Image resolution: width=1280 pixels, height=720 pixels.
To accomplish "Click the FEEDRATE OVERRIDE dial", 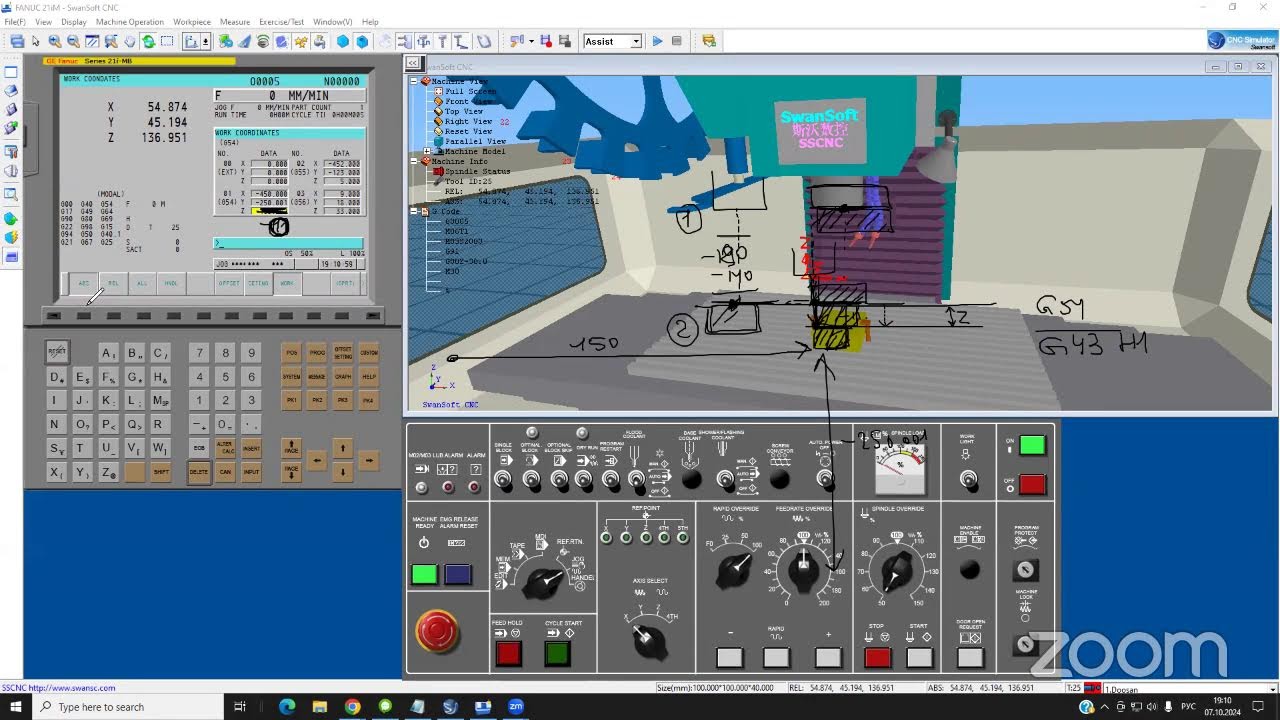I will point(803,569).
